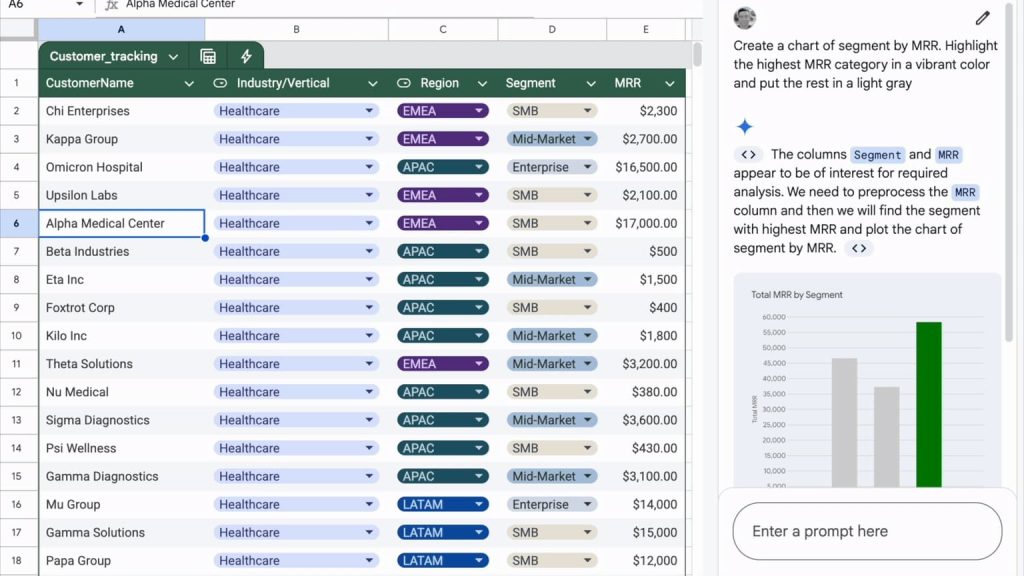Screen dimensions: 1024x576
Task: Click the Enter a prompt here field
Action: tap(866, 531)
